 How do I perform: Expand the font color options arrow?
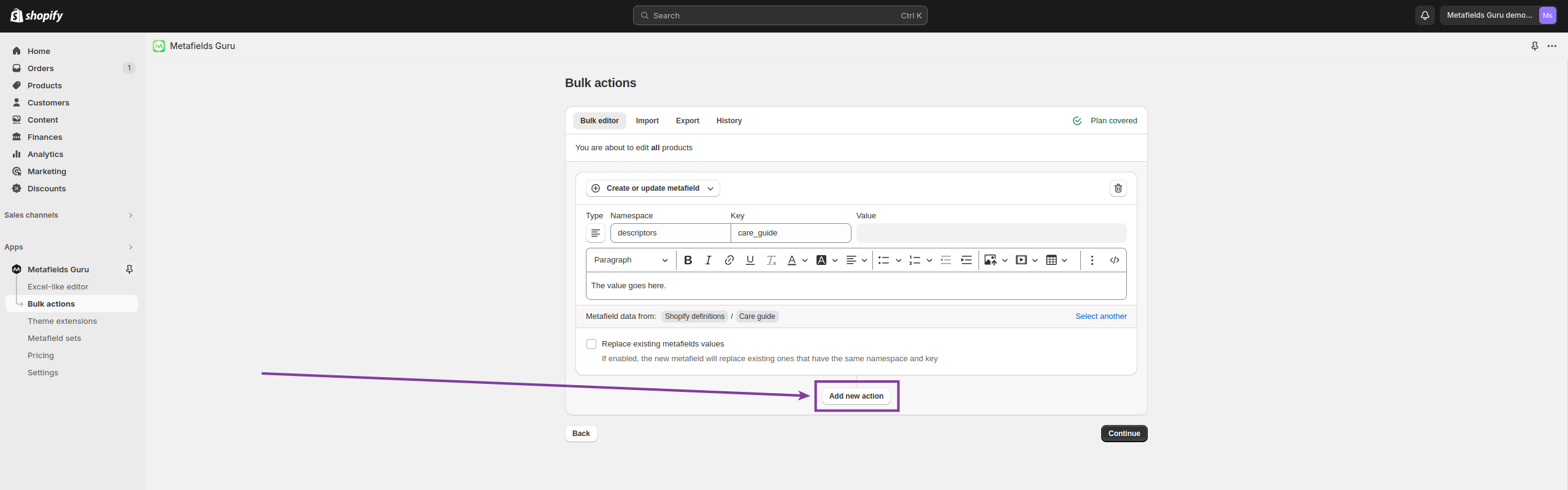(x=804, y=260)
